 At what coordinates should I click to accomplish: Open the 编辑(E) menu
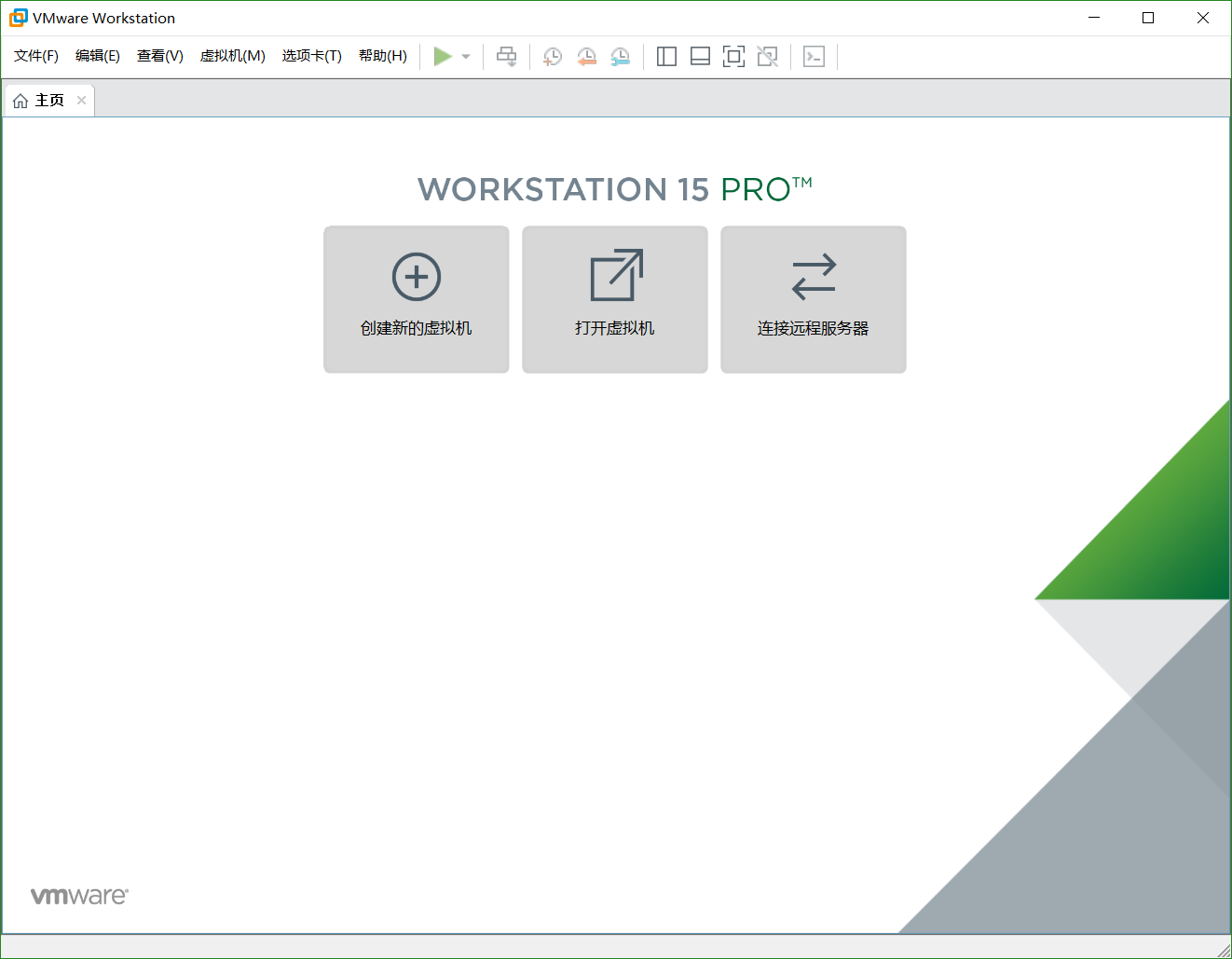point(98,56)
